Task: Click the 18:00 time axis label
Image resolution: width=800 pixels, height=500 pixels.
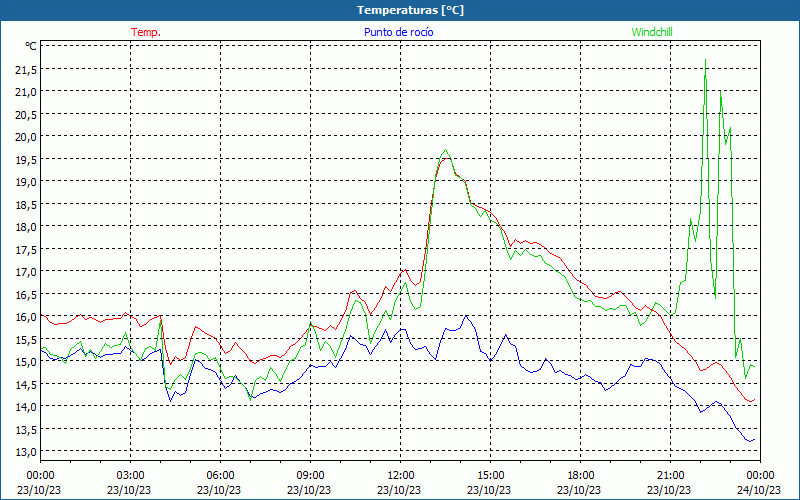Action: point(581,475)
